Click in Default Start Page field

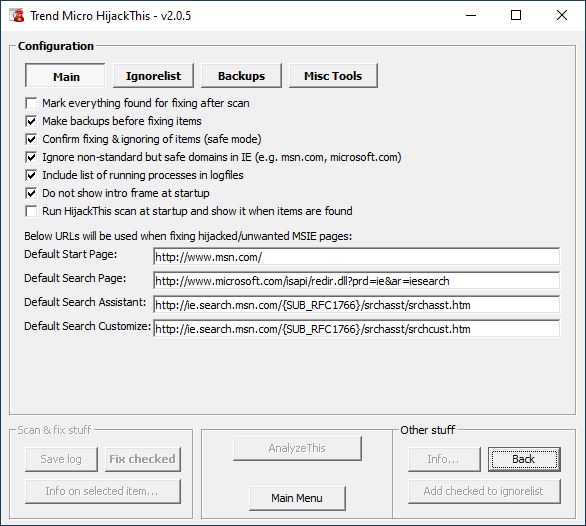[x=357, y=257]
